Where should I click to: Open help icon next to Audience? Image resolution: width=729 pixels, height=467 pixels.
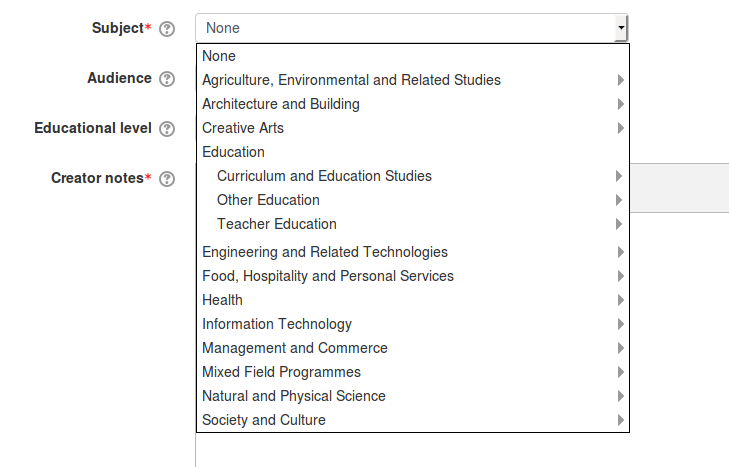(x=167, y=79)
